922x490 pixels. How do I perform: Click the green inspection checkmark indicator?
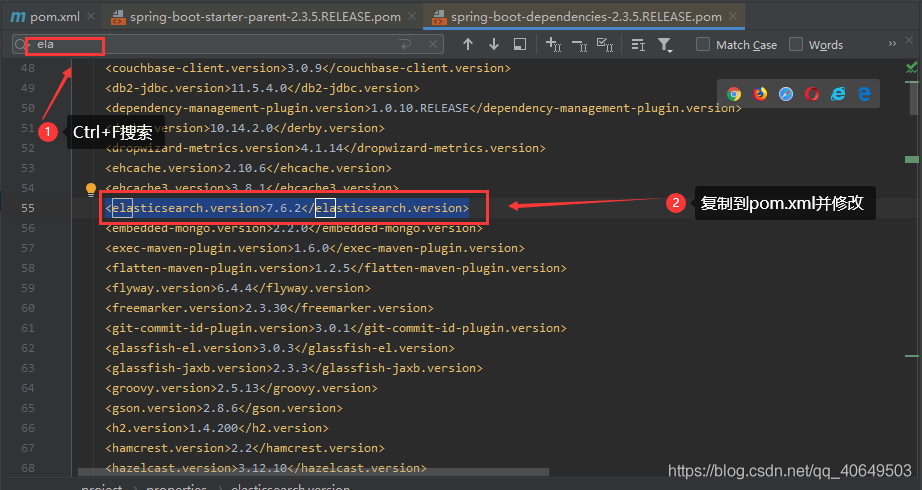point(911,68)
